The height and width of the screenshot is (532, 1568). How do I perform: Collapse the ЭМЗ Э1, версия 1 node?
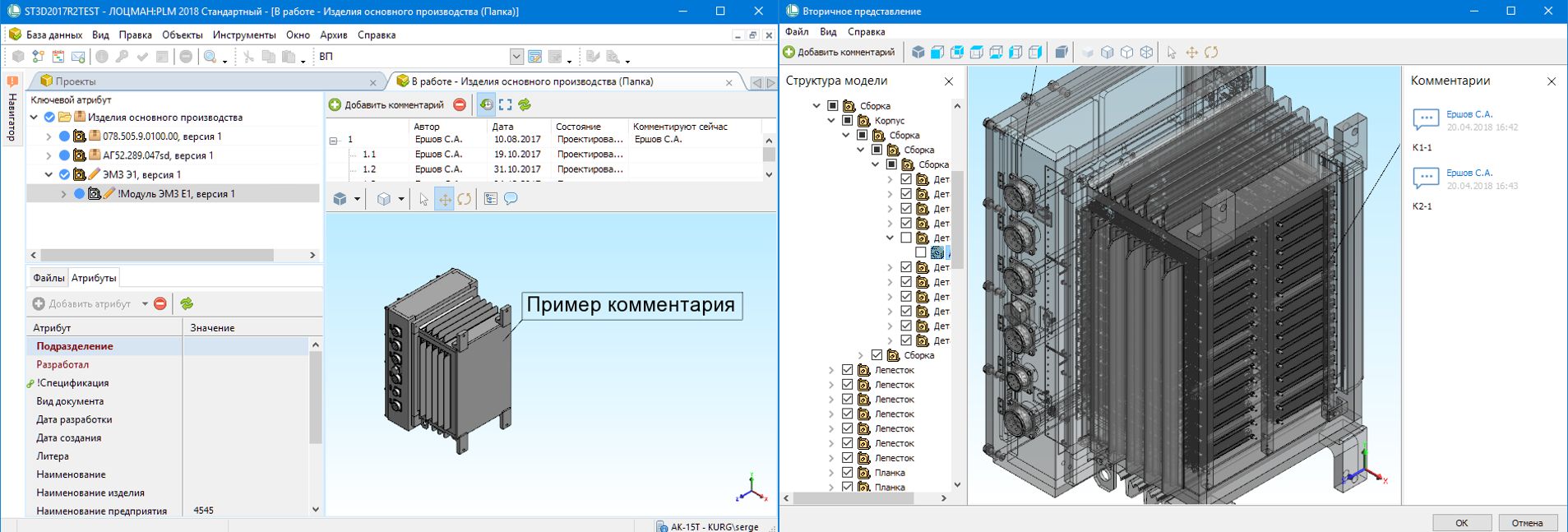pyautogui.click(x=49, y=174)
